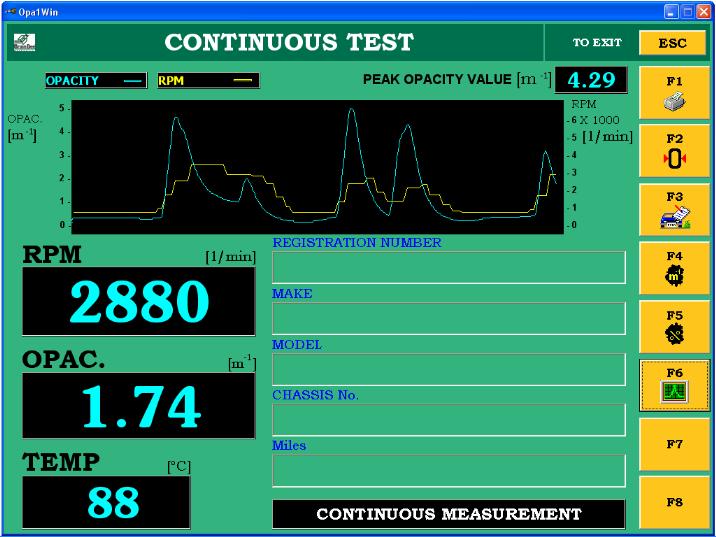Screen dimensions: 716x537
Task: Click the F6 graph display button
Action: coord(674,385)
